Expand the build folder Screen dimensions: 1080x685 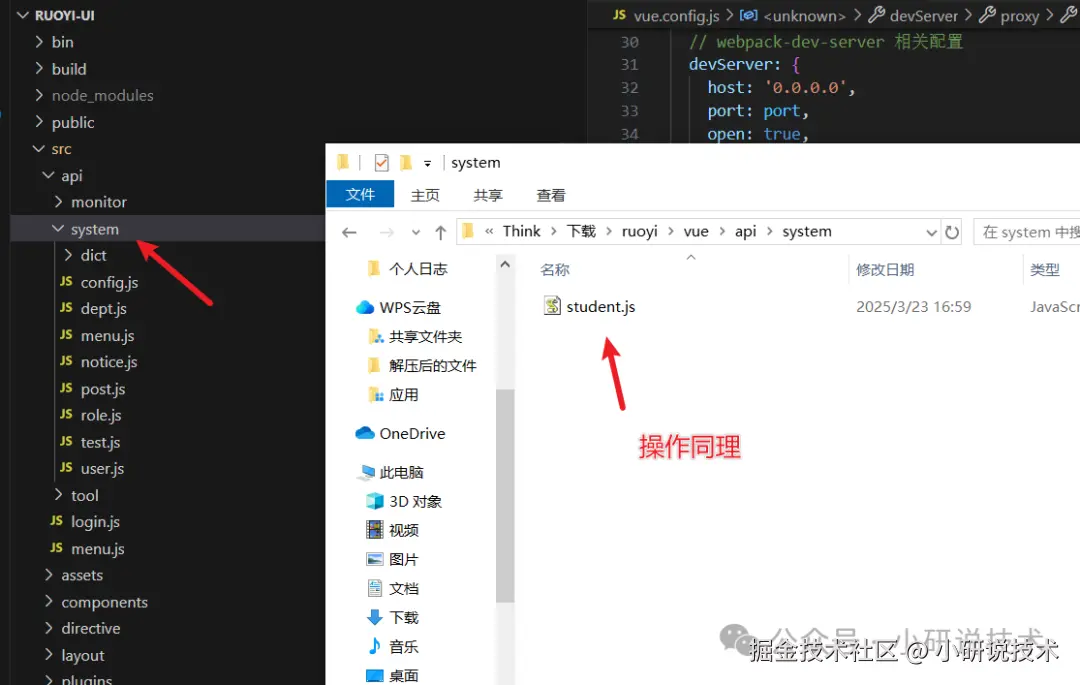click(x=39, y=68)
